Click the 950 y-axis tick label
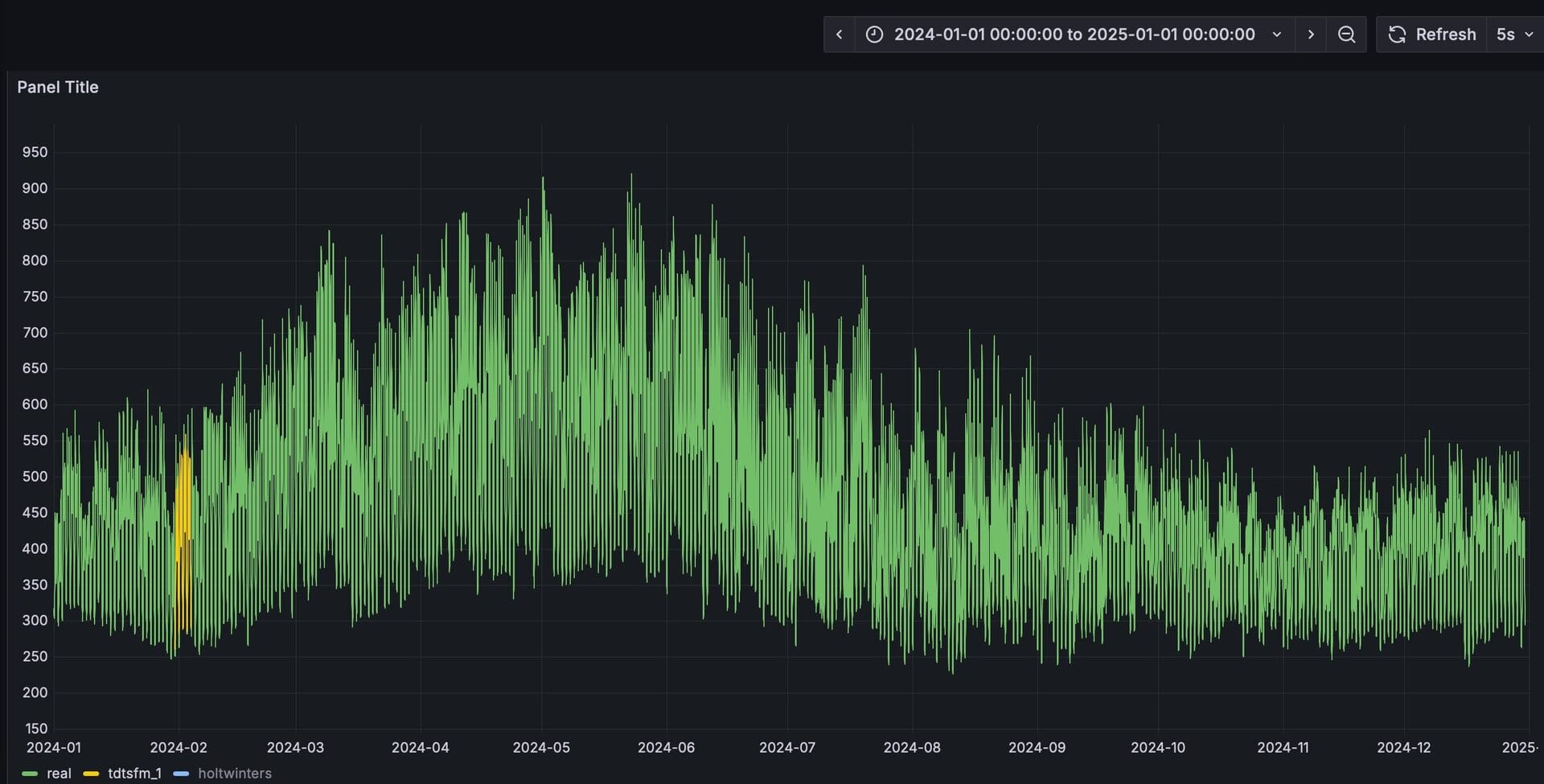Screen dimensions: 1544x784 (35, 152)
